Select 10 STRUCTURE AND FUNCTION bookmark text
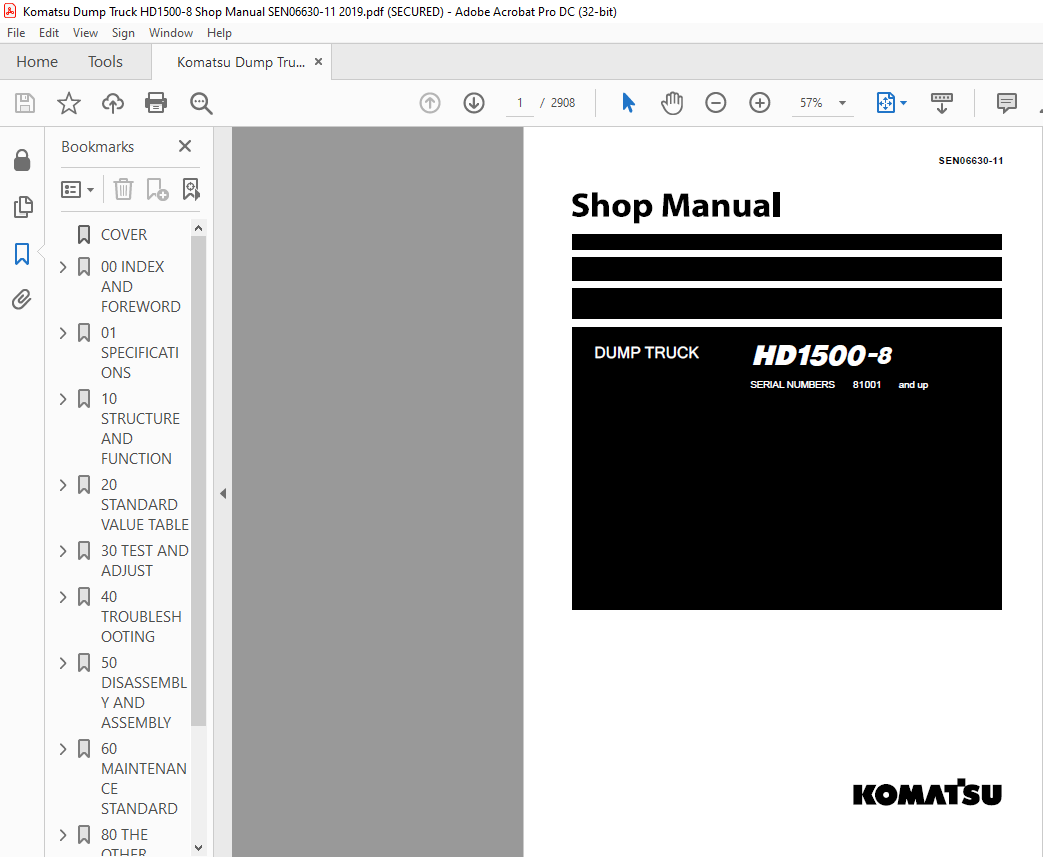 (140, 428)
